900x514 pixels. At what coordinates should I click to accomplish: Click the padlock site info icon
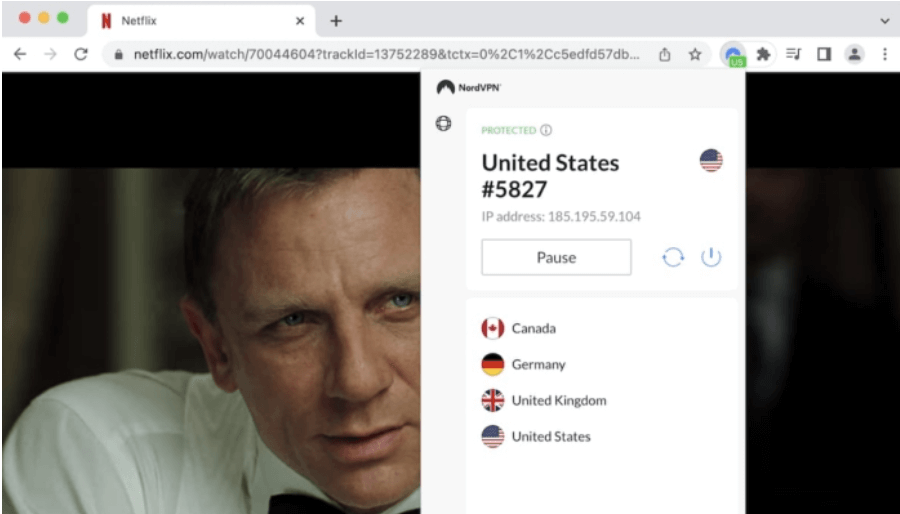click(119, 54)
